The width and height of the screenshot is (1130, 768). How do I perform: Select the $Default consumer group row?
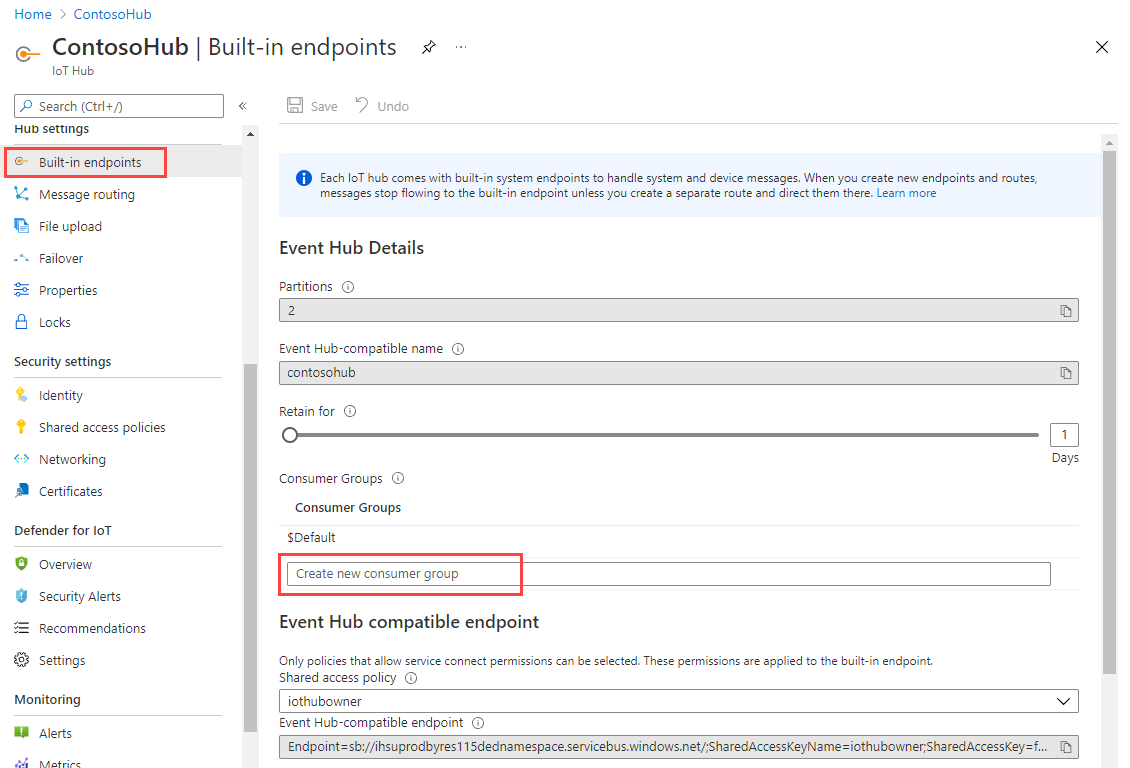pyautogui.click(x=679, y=537)
